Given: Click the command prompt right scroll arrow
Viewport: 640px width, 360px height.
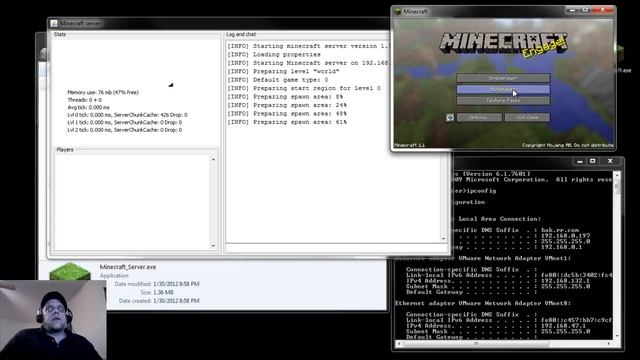Looking at the screenshot, I should [609, 344].
